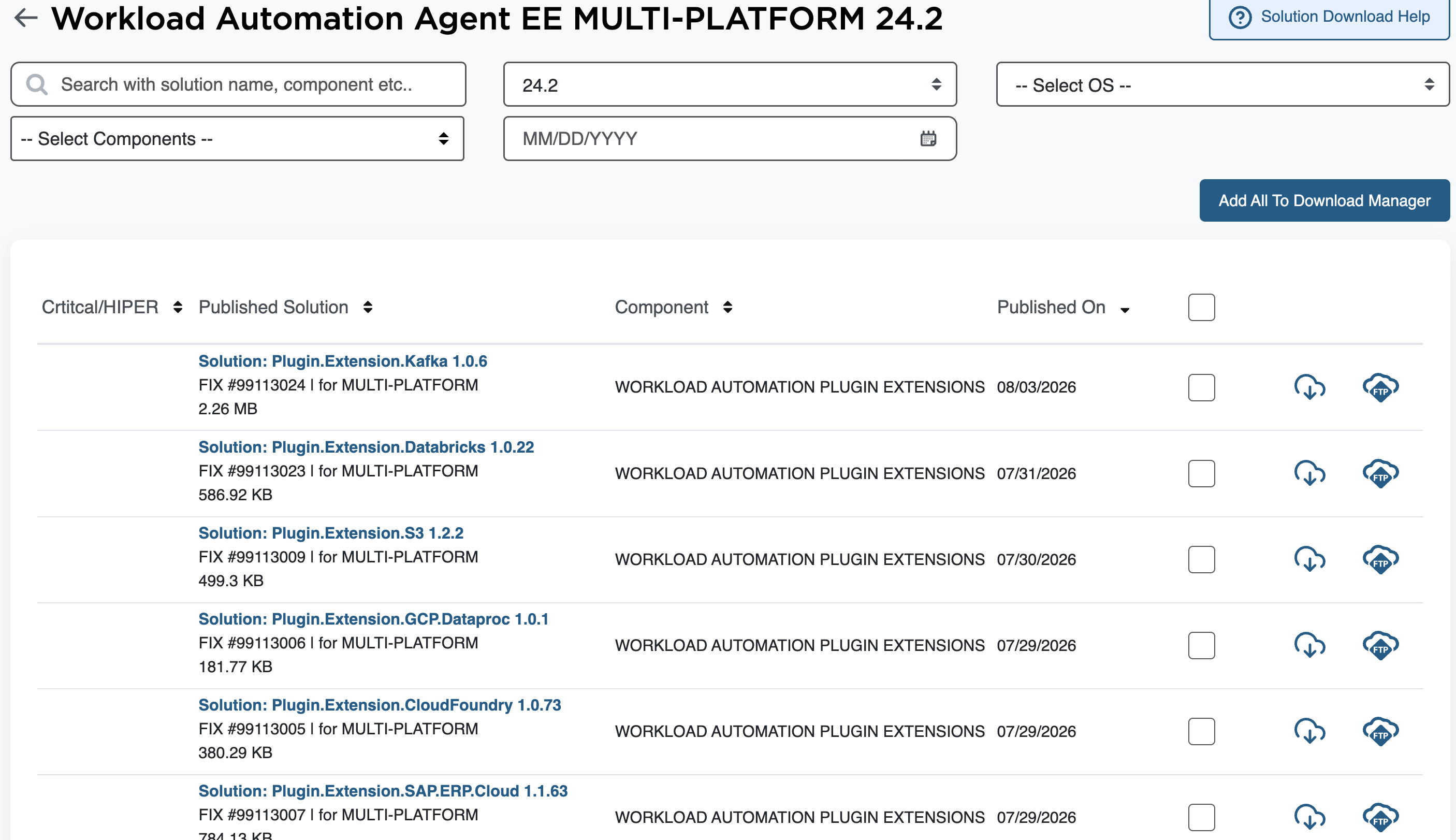Open Solution: Plugin.Extension.Databricks 1.0.22 link
The image size is (1456, 840).
coord(366,447)
